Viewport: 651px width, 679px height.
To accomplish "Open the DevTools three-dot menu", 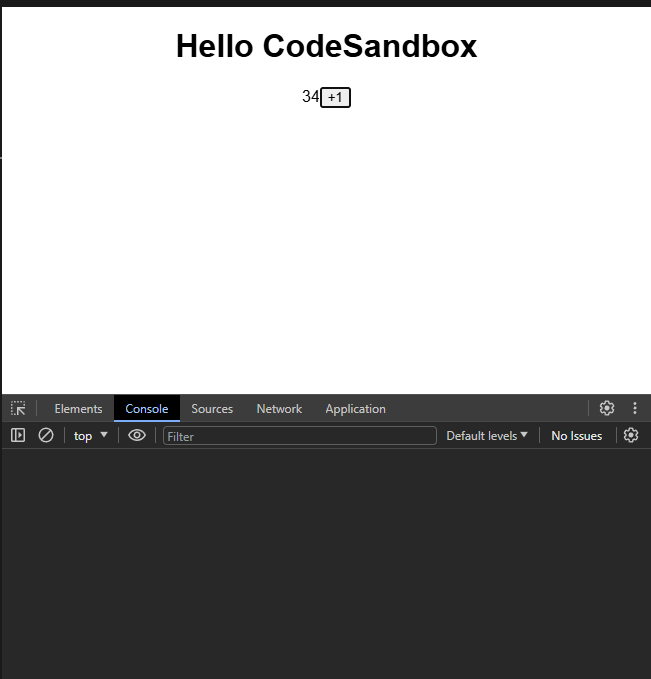I will 635,408.
